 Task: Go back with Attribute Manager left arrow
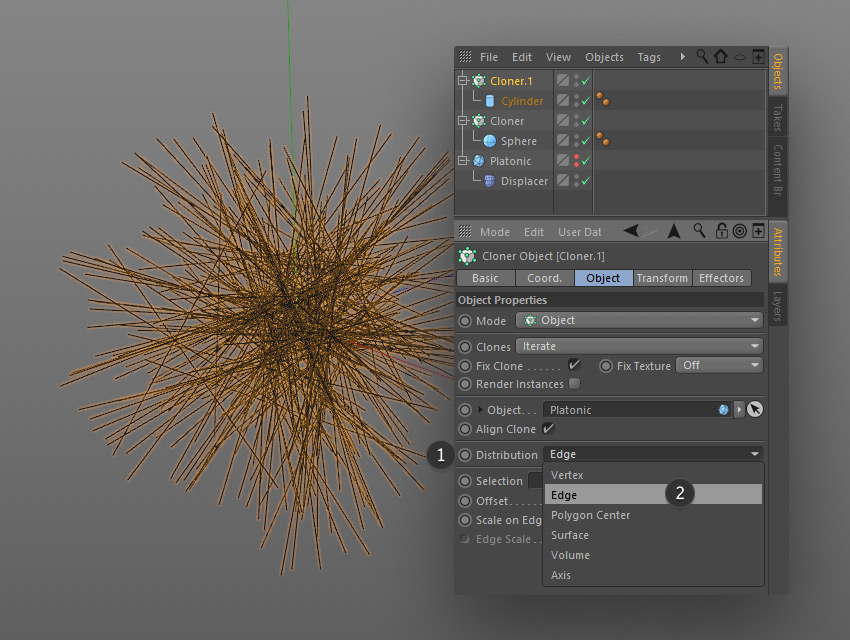630,231
